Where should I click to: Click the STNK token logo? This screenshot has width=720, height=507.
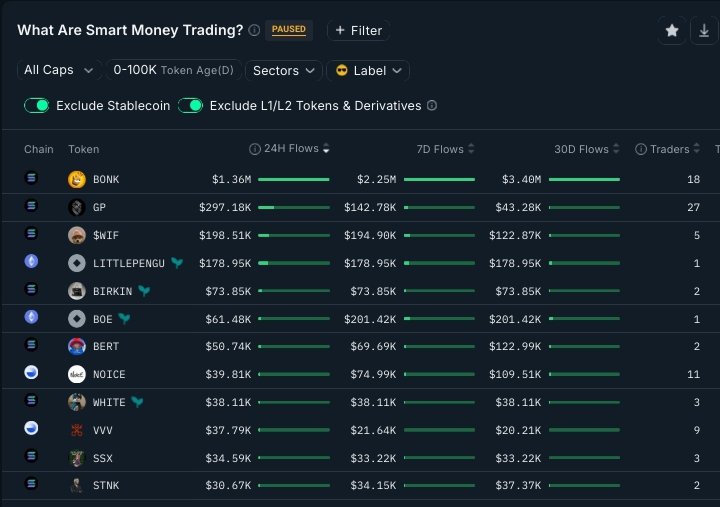click(77, 485)
